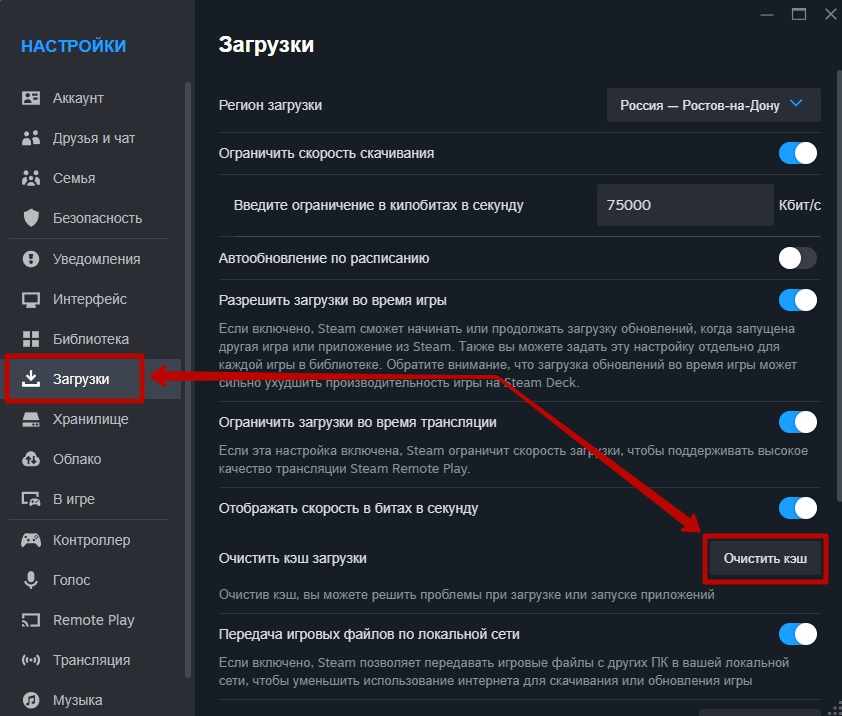Viewport: 842px width, 716px height.
Task: Toggle Отображать скорость в битах в секунду
Action: coord(797,508)
